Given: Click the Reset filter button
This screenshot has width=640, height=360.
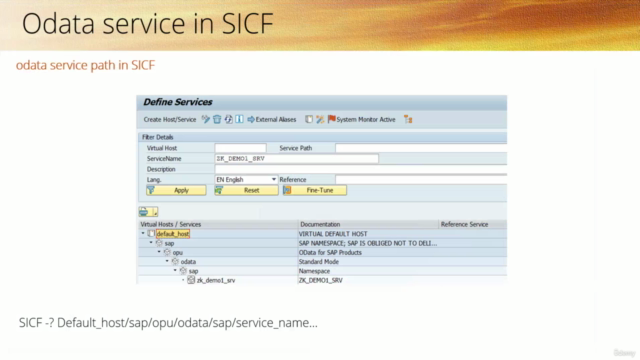Looking at the screenshot, I should (x=247, y=190).
